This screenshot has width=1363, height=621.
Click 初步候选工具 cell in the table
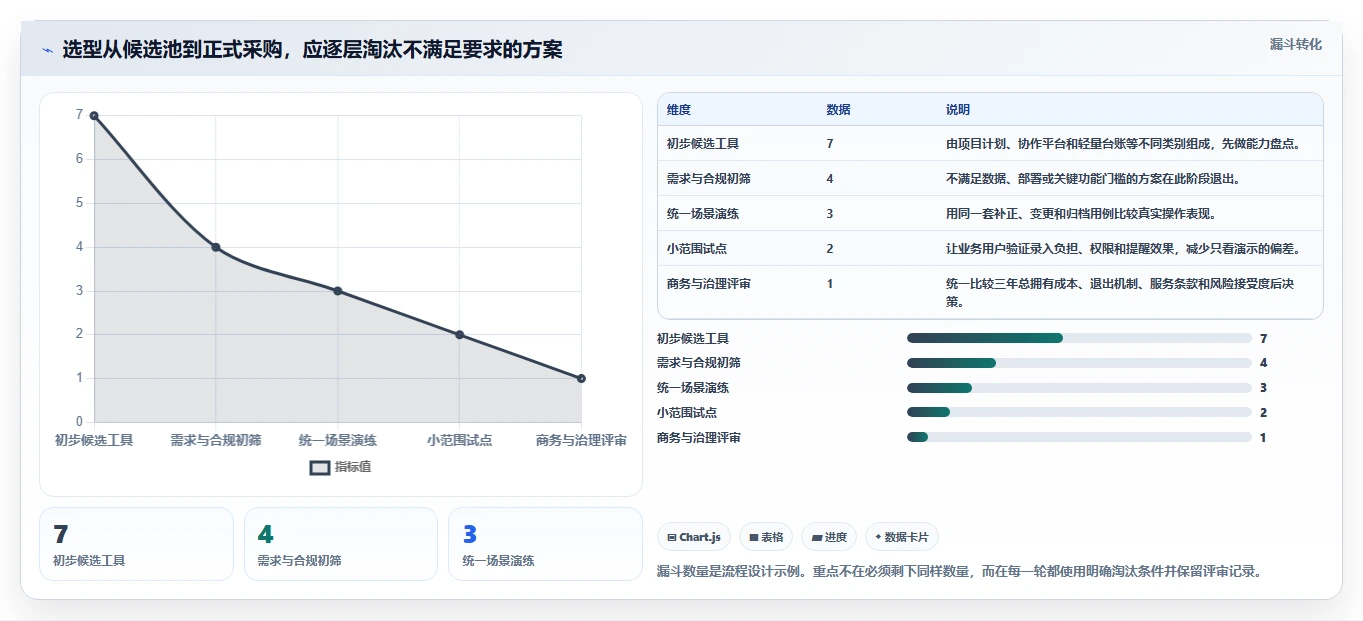pos(703,144)
